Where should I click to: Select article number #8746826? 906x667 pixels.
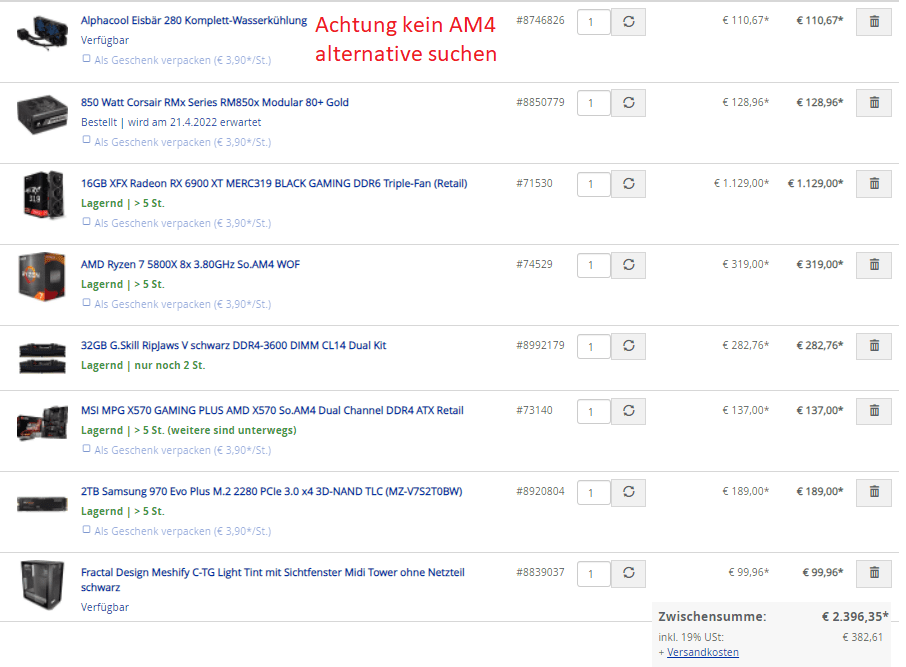point(540,20)
